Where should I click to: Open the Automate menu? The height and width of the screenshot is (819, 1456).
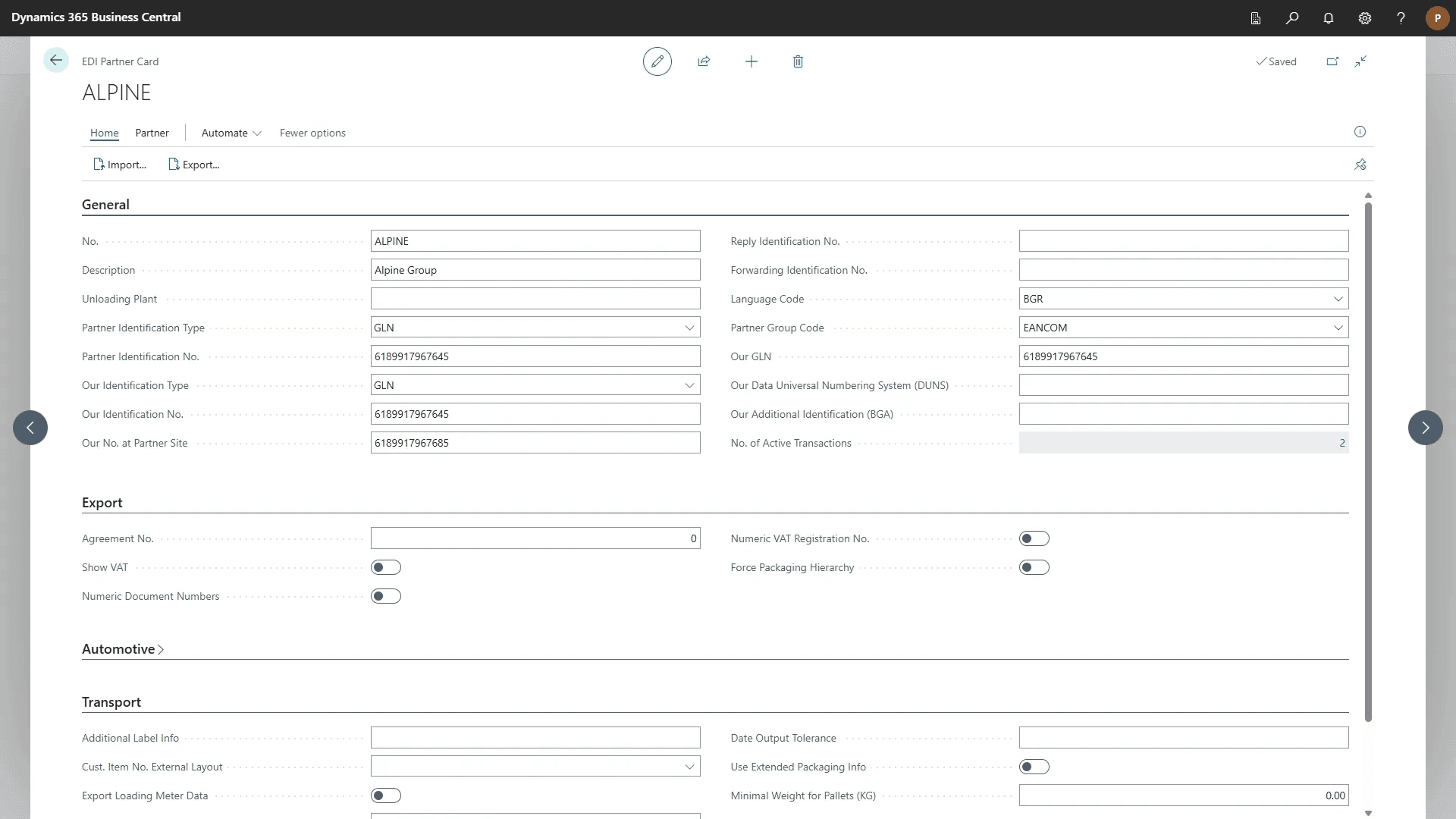(231, 133)
